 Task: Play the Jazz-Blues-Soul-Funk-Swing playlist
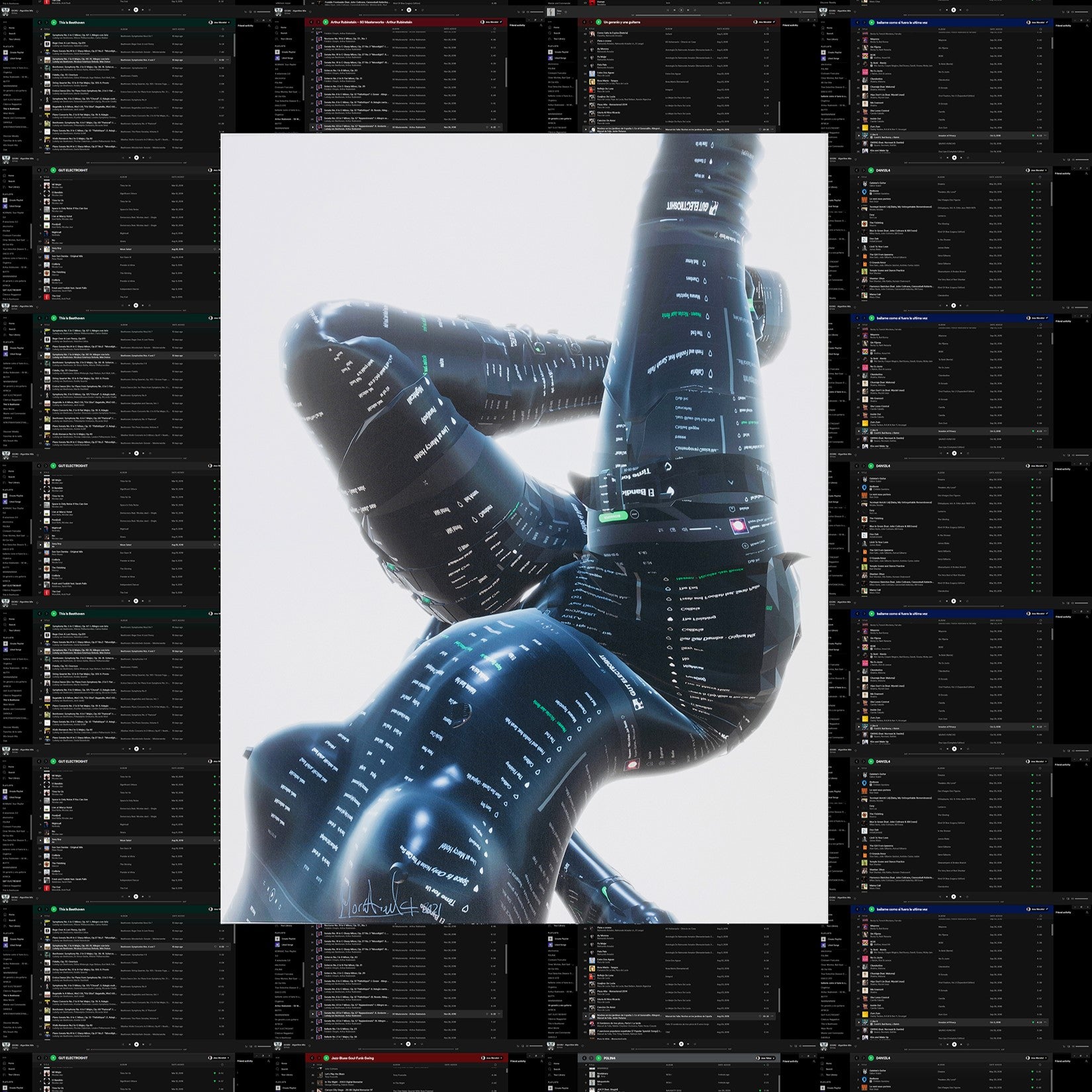pos(326,1058)
